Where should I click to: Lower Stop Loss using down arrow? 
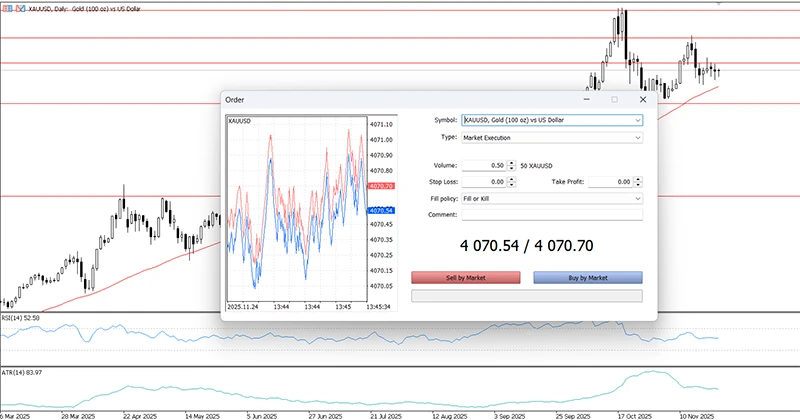tap(512, 185)
